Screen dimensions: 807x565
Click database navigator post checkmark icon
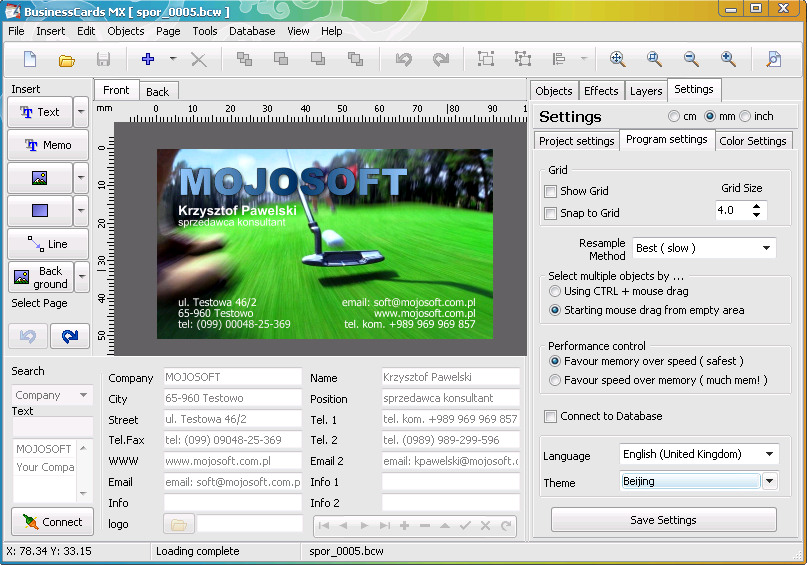click(x=465, y=525)
